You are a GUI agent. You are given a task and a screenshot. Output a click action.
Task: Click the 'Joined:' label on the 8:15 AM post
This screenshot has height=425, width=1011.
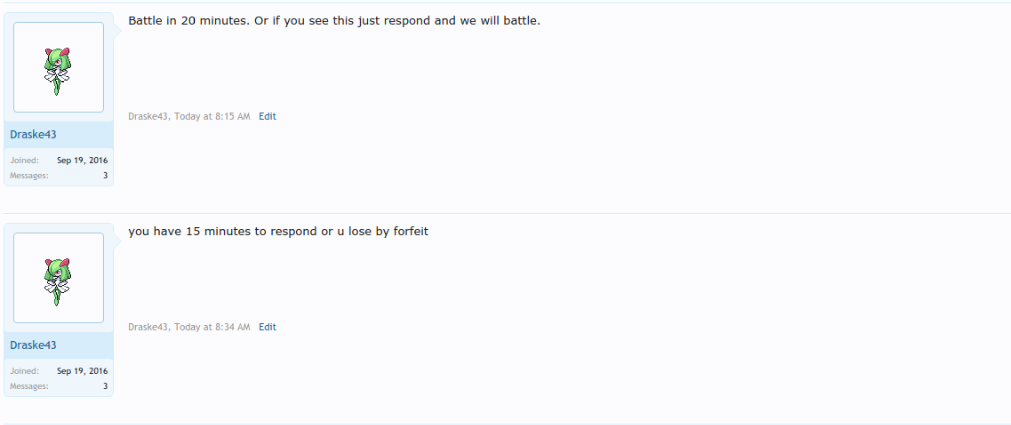[x=24, y=161]
